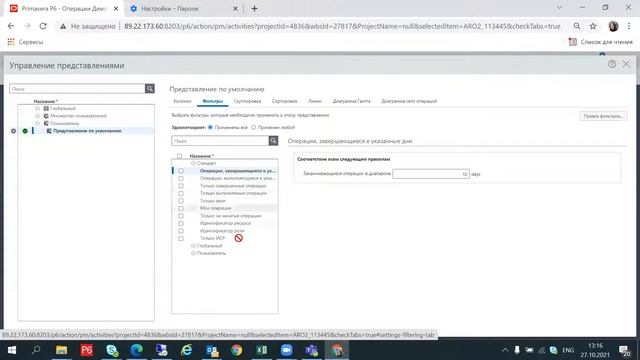Collapse the Стандарт filter group
The image size is (640, 360).
coord(193,163)
